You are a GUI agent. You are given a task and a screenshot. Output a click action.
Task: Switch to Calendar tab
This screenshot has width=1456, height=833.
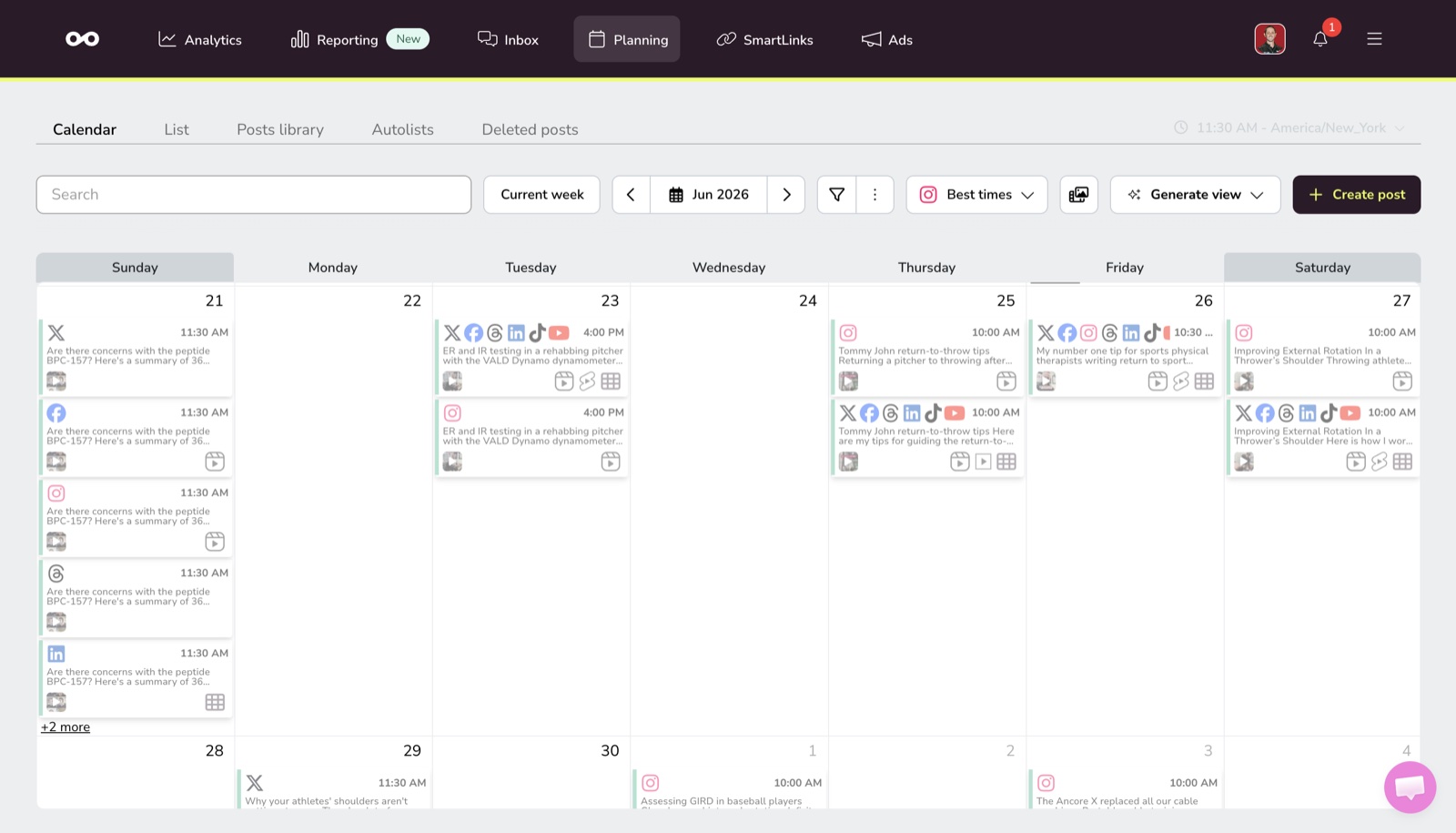(x=85, y=129)
